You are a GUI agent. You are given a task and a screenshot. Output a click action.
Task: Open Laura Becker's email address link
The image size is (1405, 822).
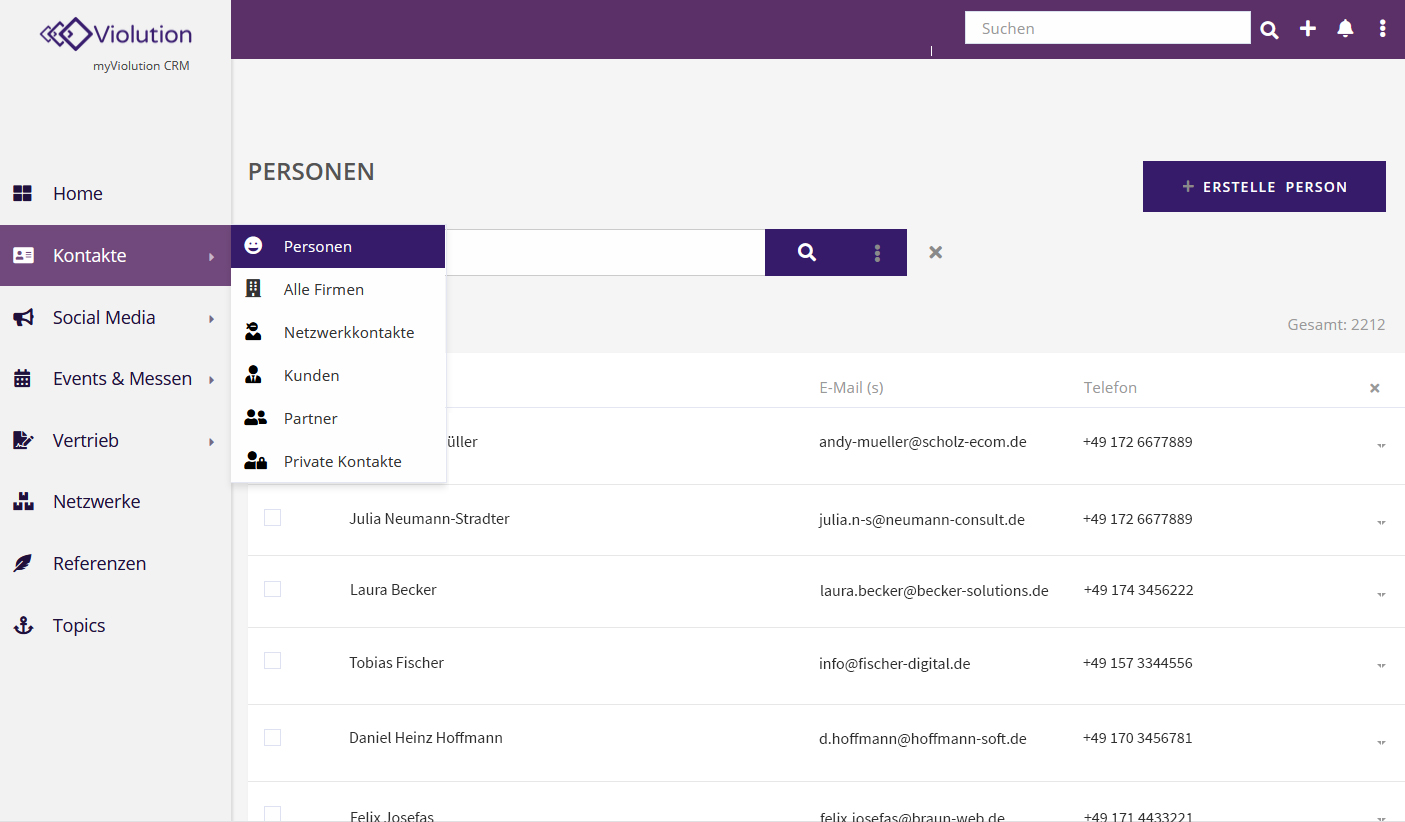[x=933, y=591]
